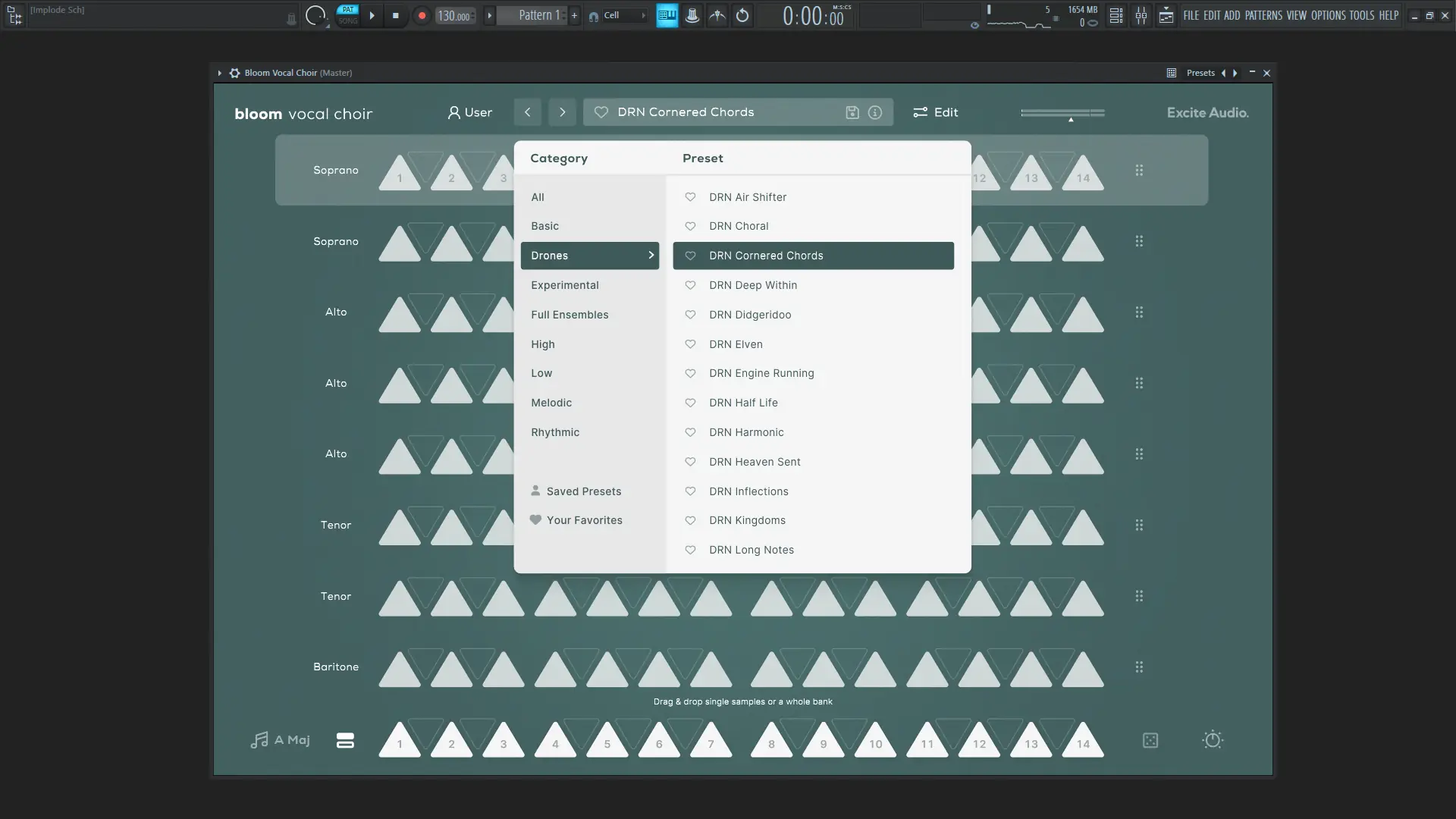The height and width of the screenshot is (819, 1456).
Task: Click the Edit button
Action: pyautogui.click(x=935, y=112)
